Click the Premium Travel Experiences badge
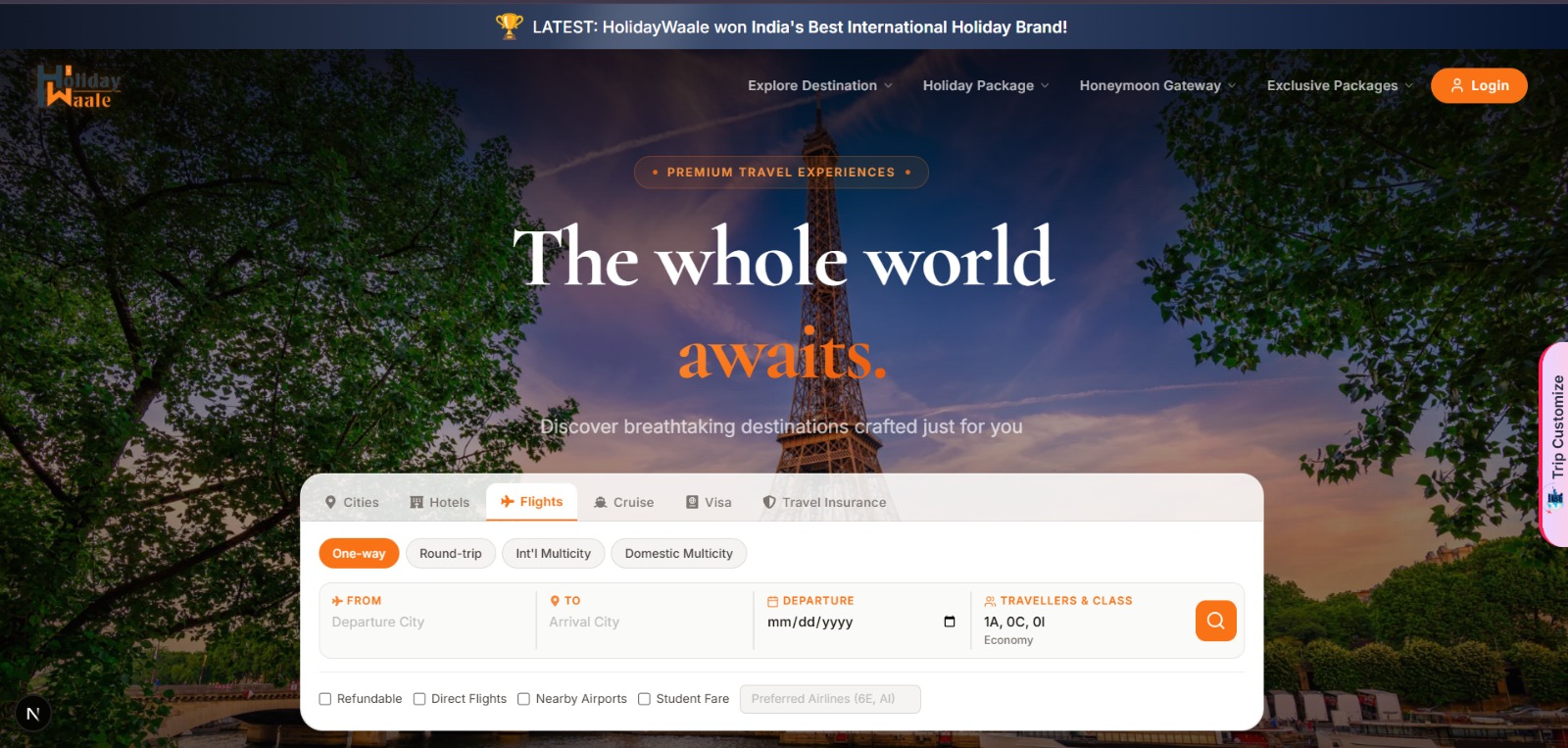This screenshot has width=1568, height=748. 781,172
